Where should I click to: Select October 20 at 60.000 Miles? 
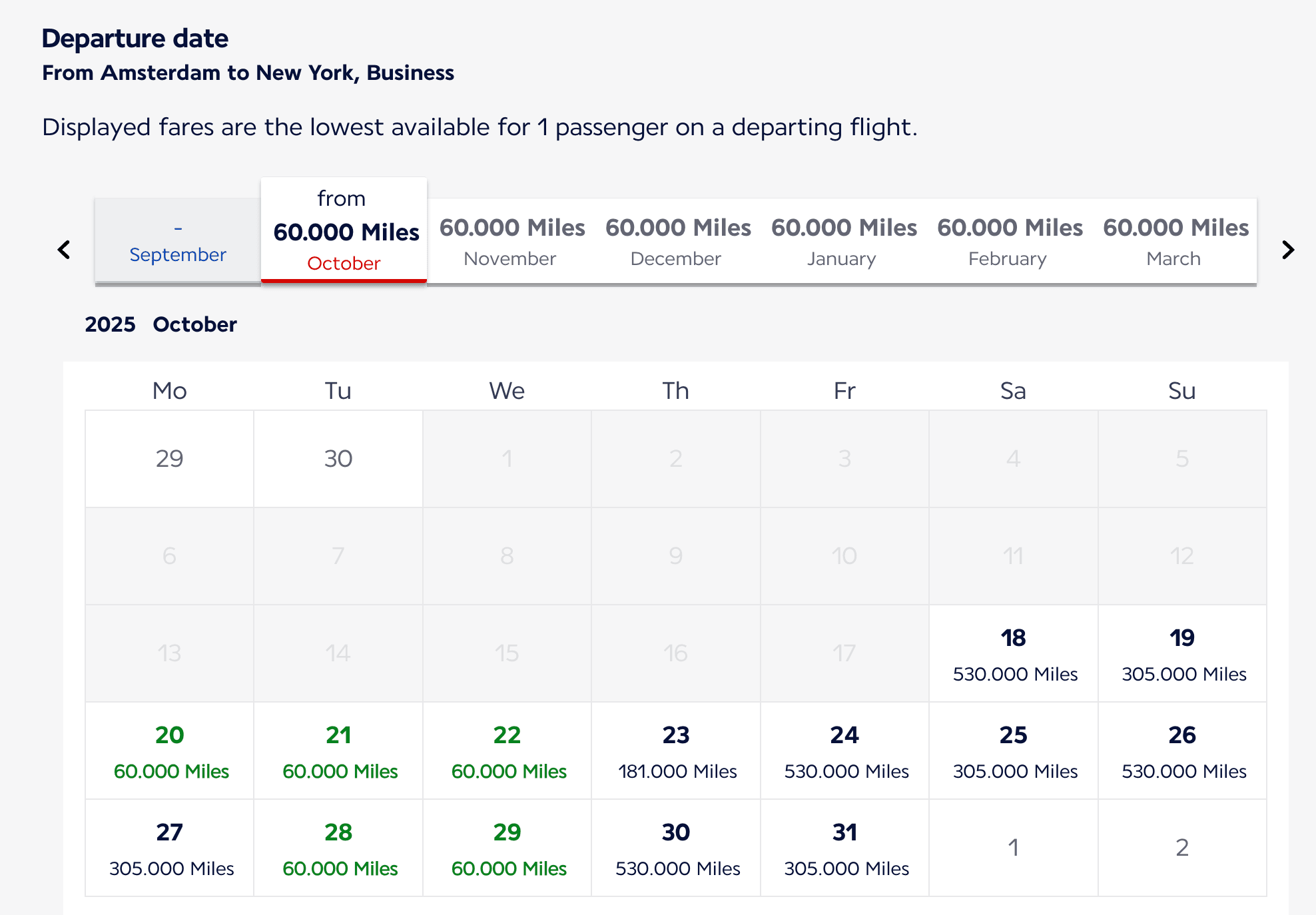[170, 751]
